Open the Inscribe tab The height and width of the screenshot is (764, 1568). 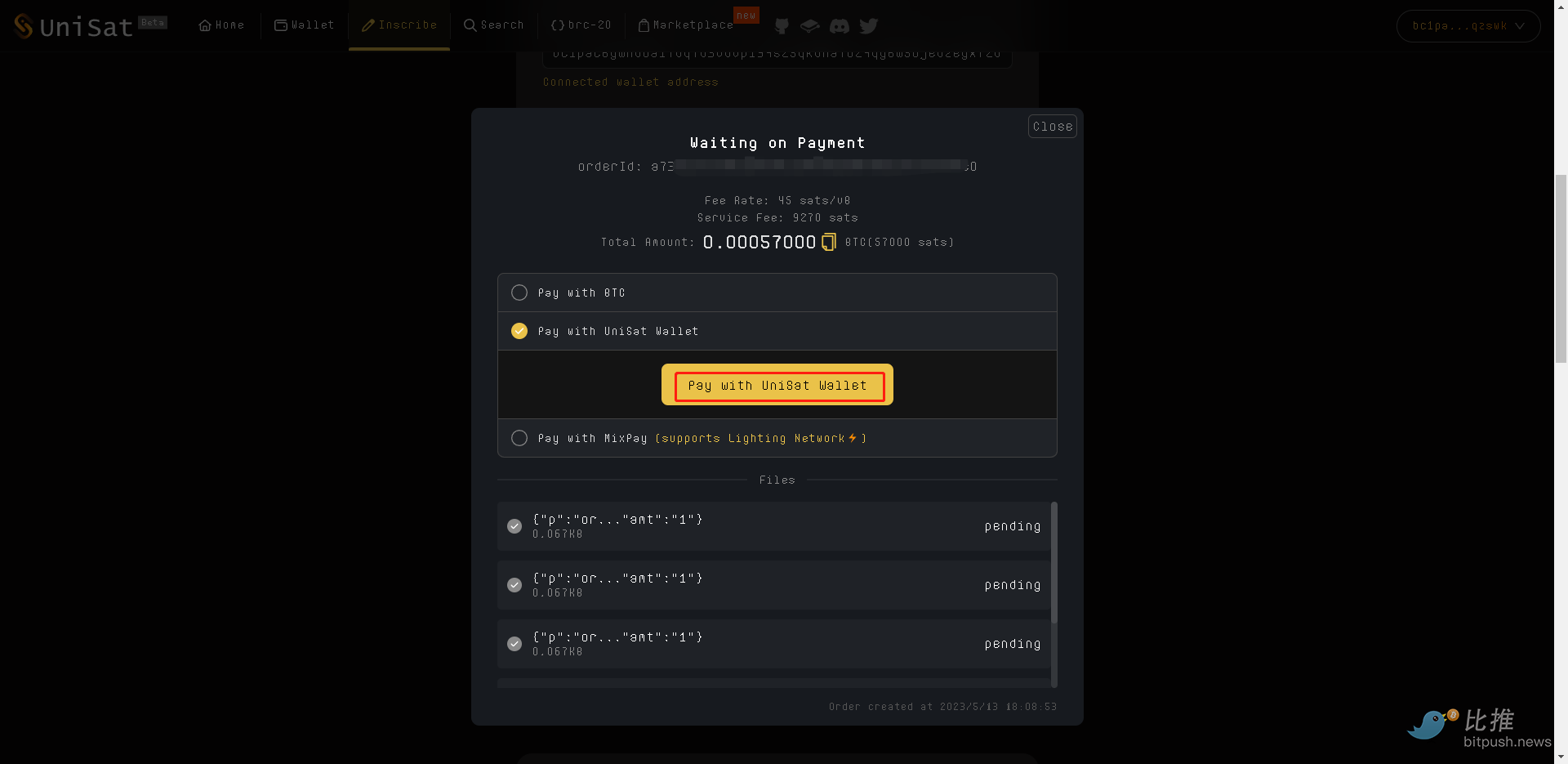click(399, 25)
